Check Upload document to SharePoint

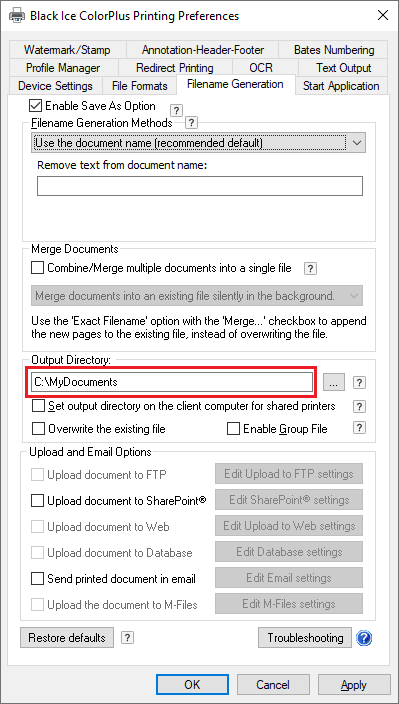pos(38,501)
